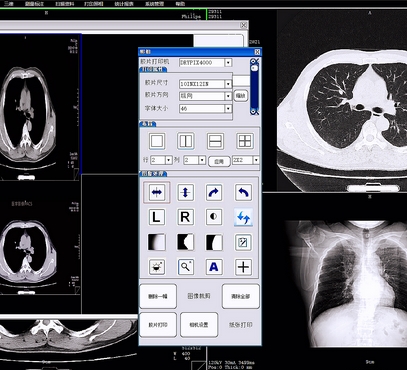This screenshot has width=407, height=370.
Task: Click the blue vertical zoom slider handle
Action: pyautogui.click(x=254, y=68)
